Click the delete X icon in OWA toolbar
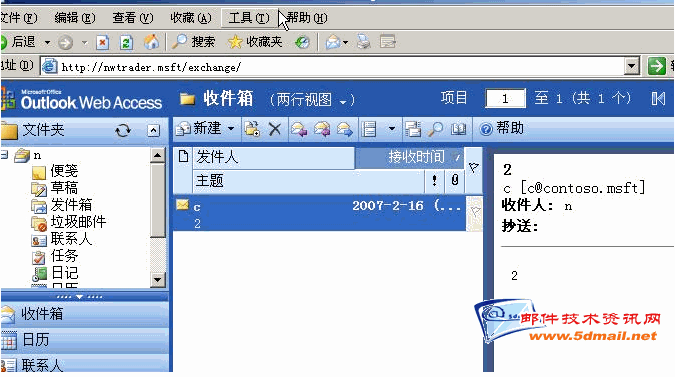Screen dimensions: 675x377 275,129
